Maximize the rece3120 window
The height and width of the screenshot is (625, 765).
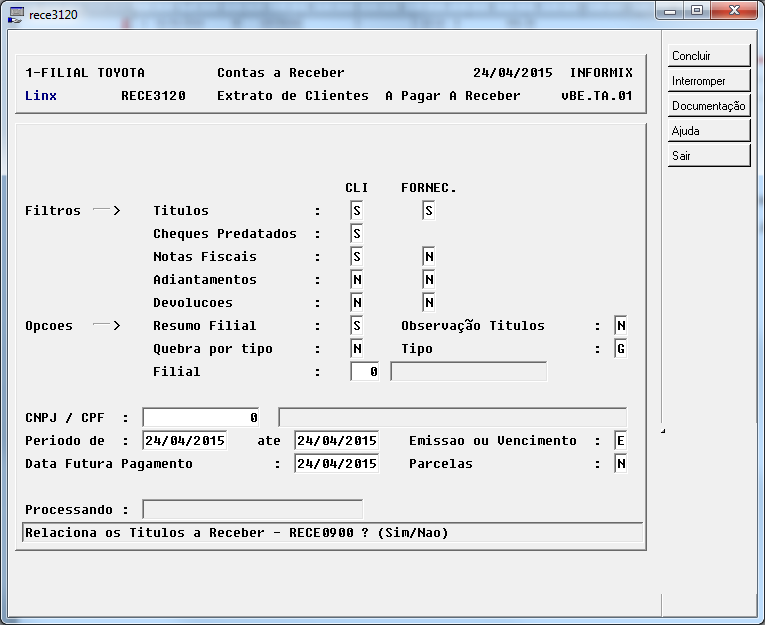coord(697,11)
